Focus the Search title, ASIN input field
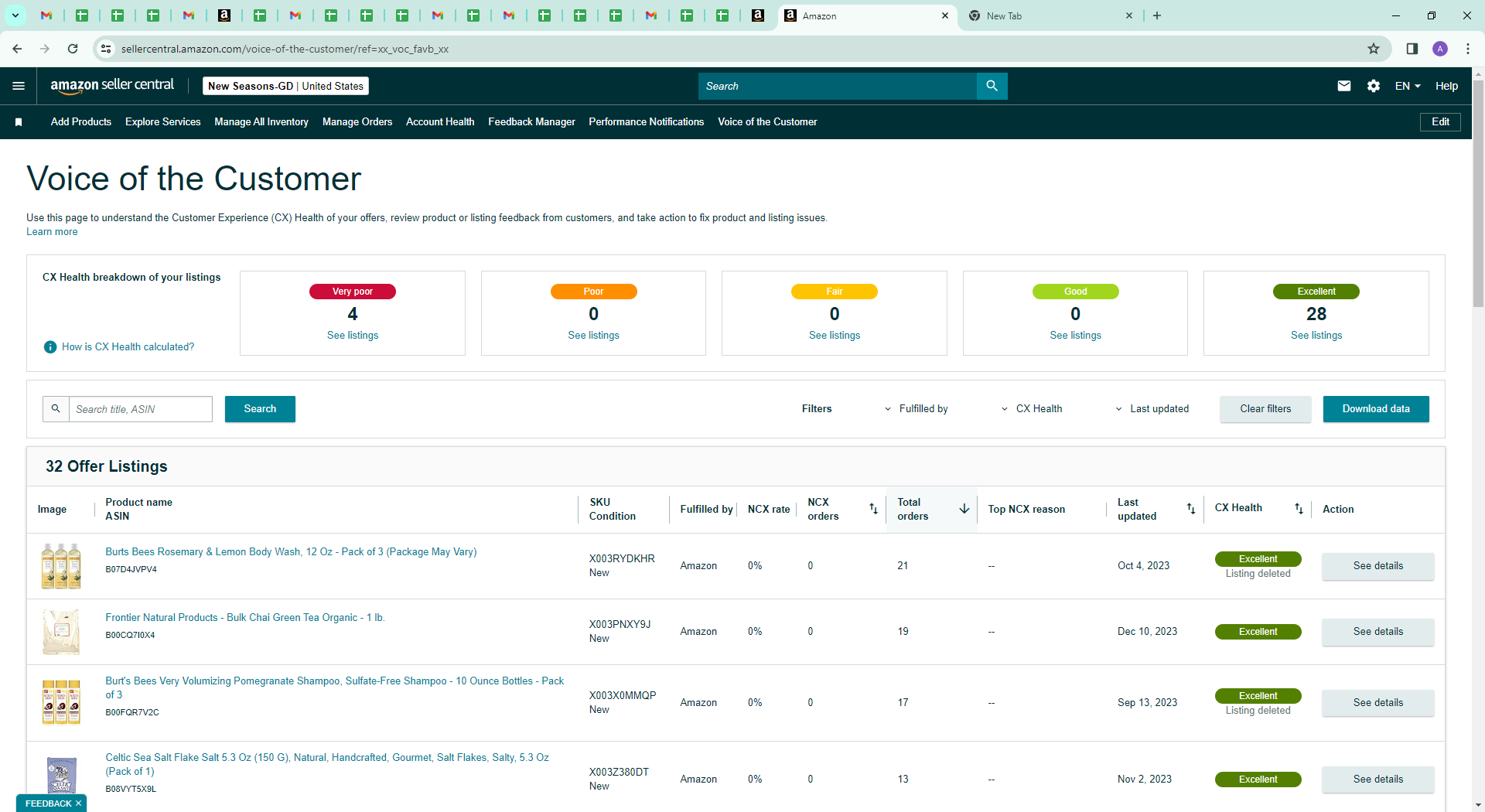The image size is (1485, 812). click(x=141, y=409)
